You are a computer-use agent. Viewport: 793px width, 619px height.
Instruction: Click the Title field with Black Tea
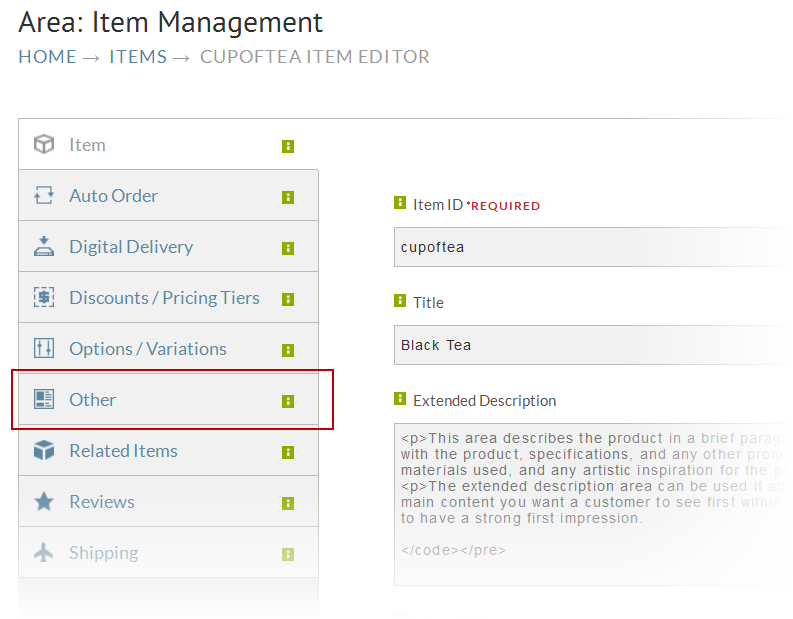tap(593, 345)
